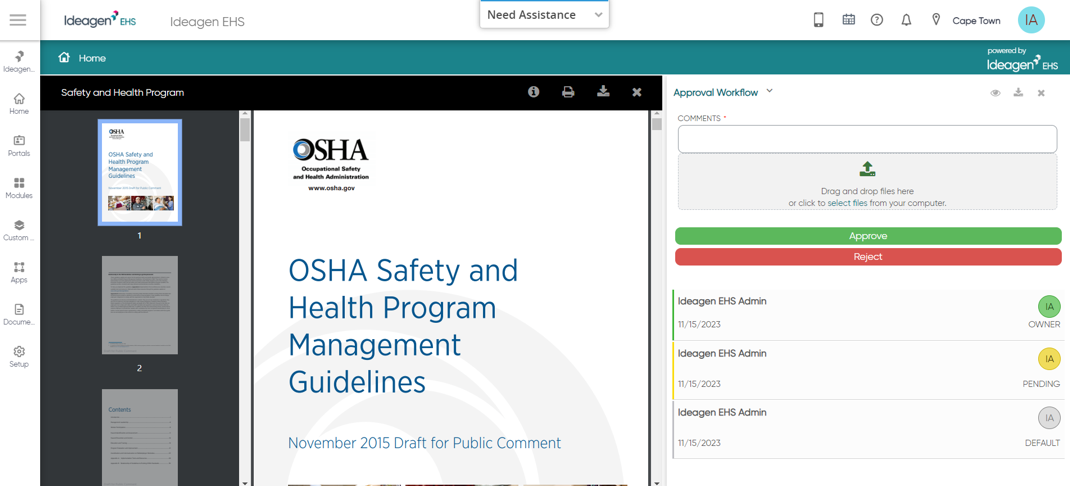Image resolution: width=1070 pixels, height=486 pixels.
Task: Open Modules in the sidebar
Action: (19, 188)
